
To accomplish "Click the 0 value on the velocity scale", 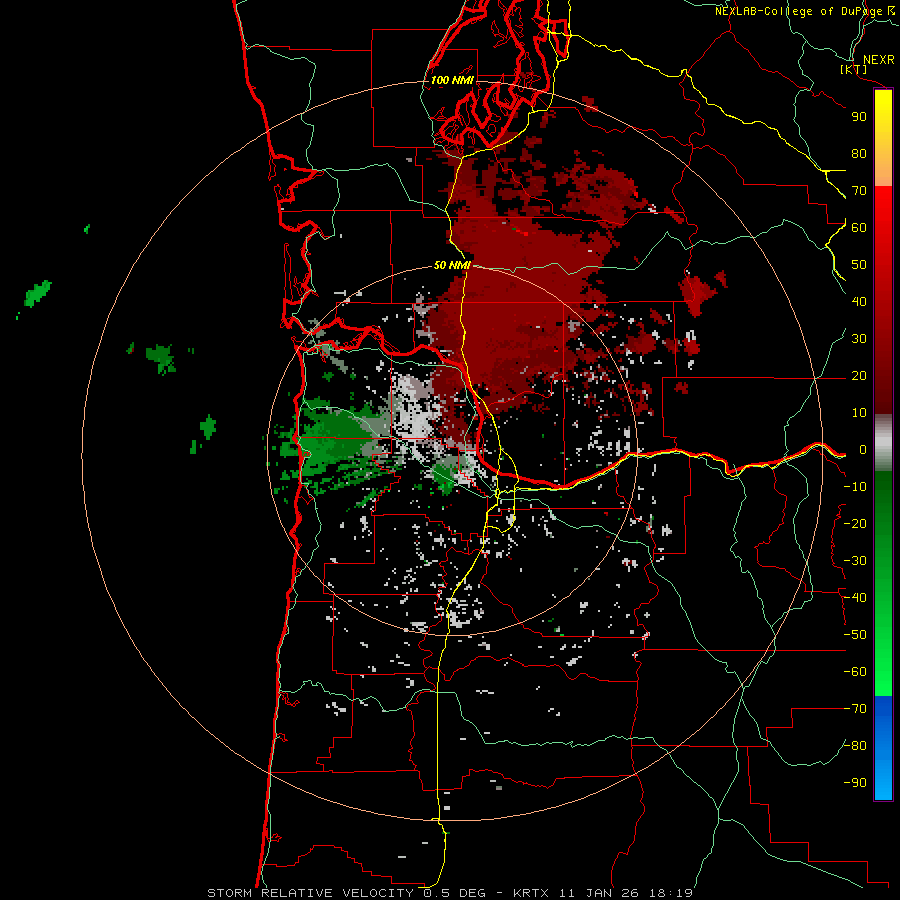I will pos(863,450).
